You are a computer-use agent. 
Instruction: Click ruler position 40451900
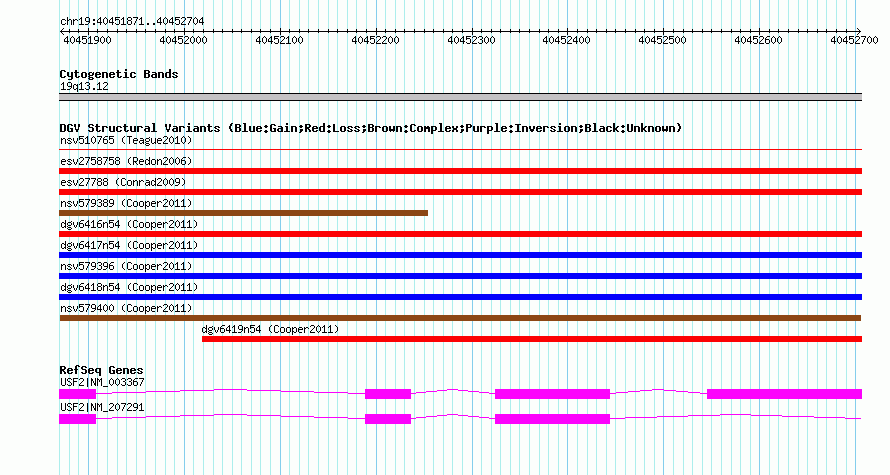[87, 40]
